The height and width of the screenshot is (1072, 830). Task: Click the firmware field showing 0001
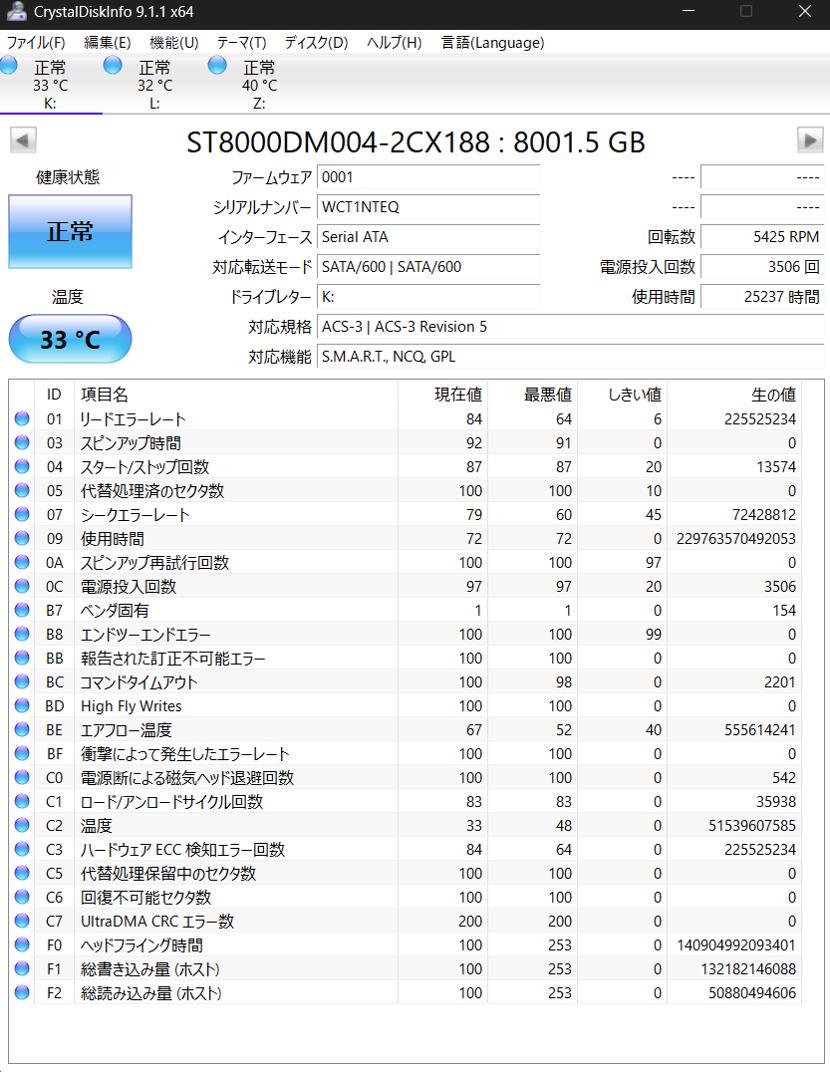(429, 177)
